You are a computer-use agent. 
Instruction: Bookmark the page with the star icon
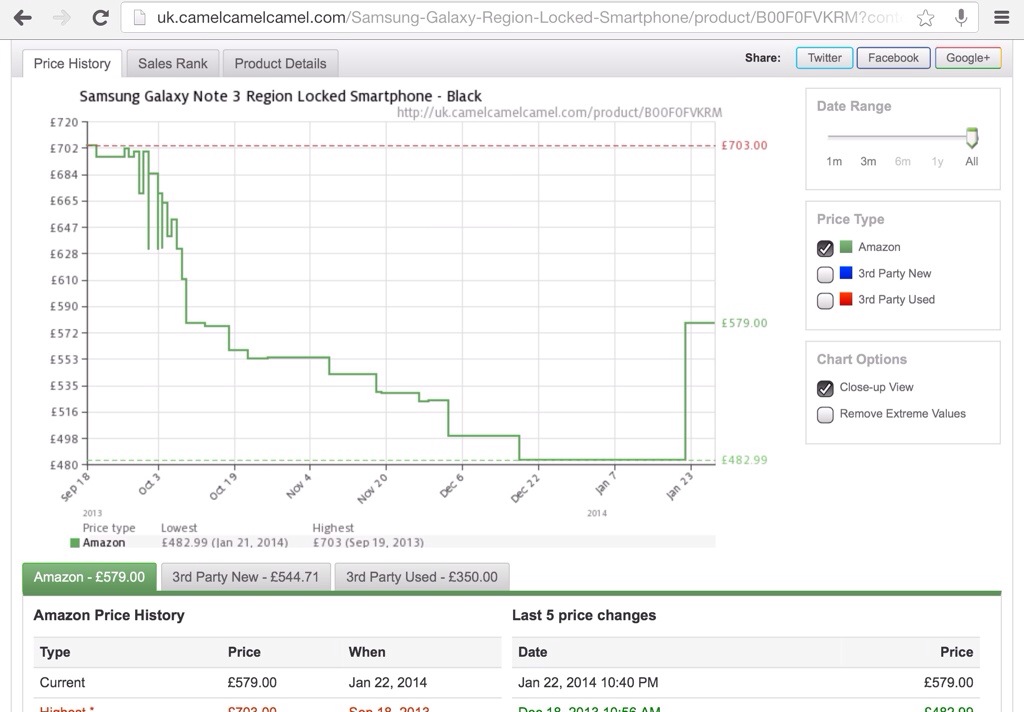click(x=926, y=18)
